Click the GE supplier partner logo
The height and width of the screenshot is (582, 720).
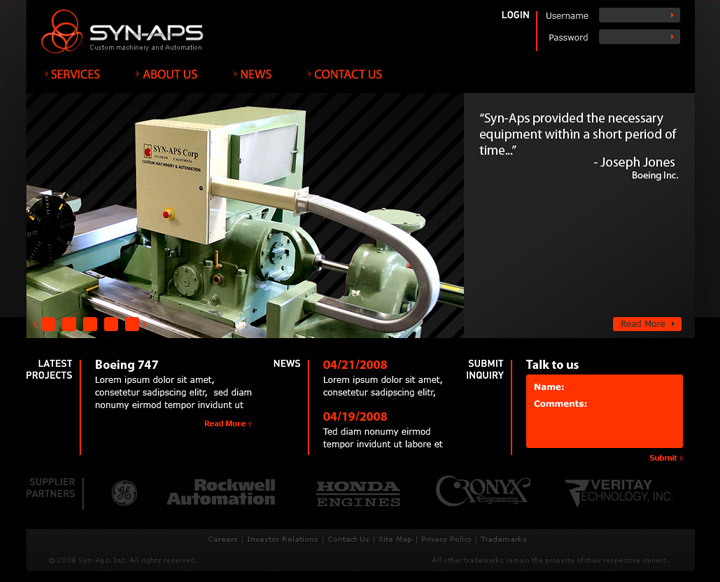point(124,493)
